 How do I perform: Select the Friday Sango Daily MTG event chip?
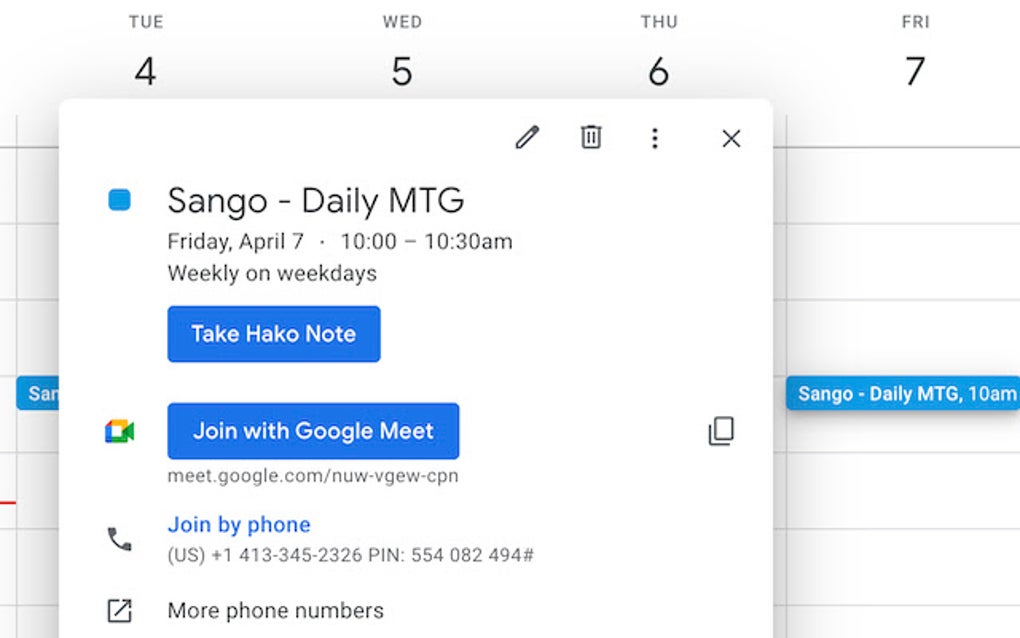[x=903, y=393]
